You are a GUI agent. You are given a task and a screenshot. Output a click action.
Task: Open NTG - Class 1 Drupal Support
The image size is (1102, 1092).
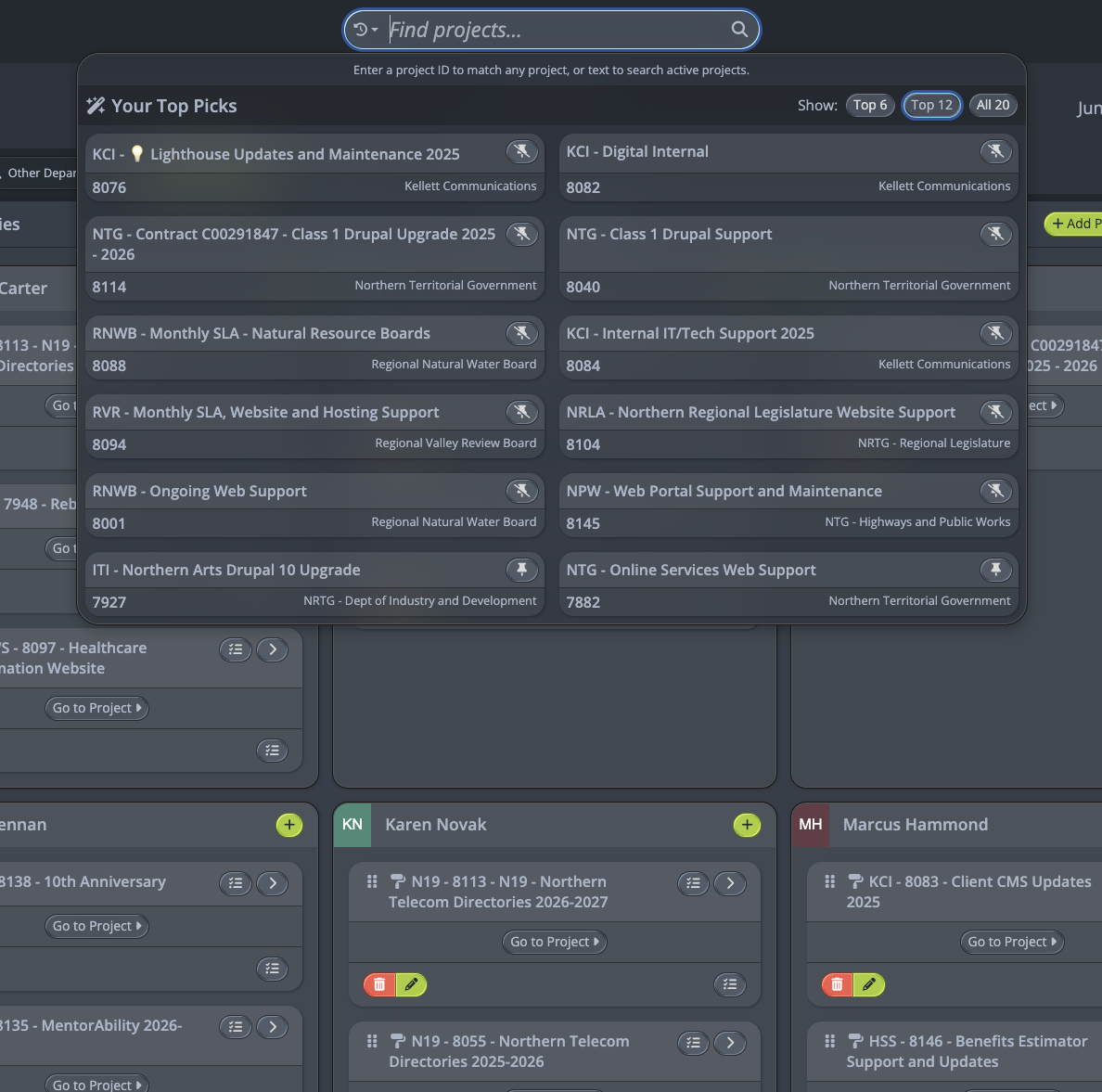788,259
